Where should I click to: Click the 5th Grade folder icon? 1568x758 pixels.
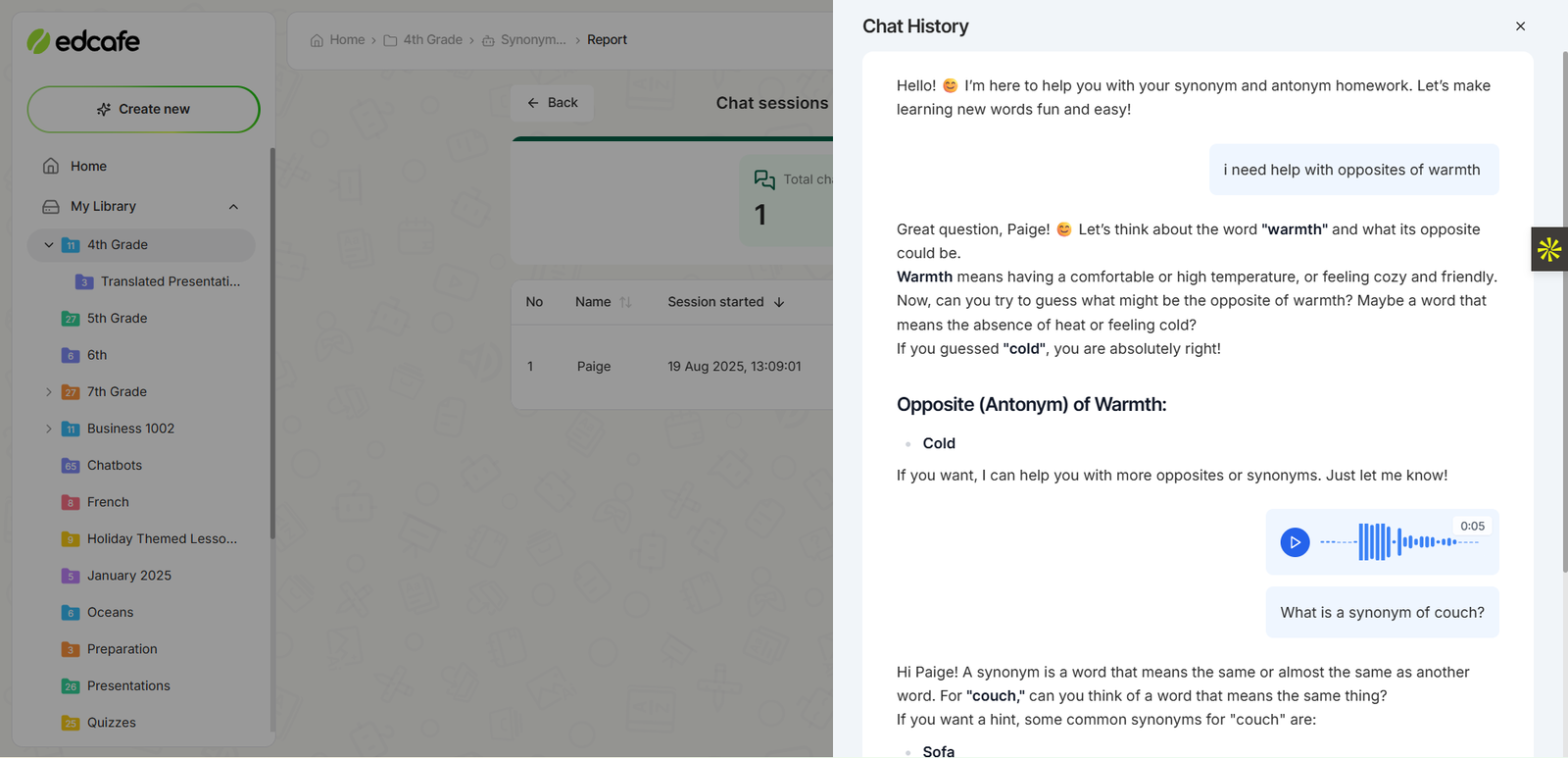[71, 319]
